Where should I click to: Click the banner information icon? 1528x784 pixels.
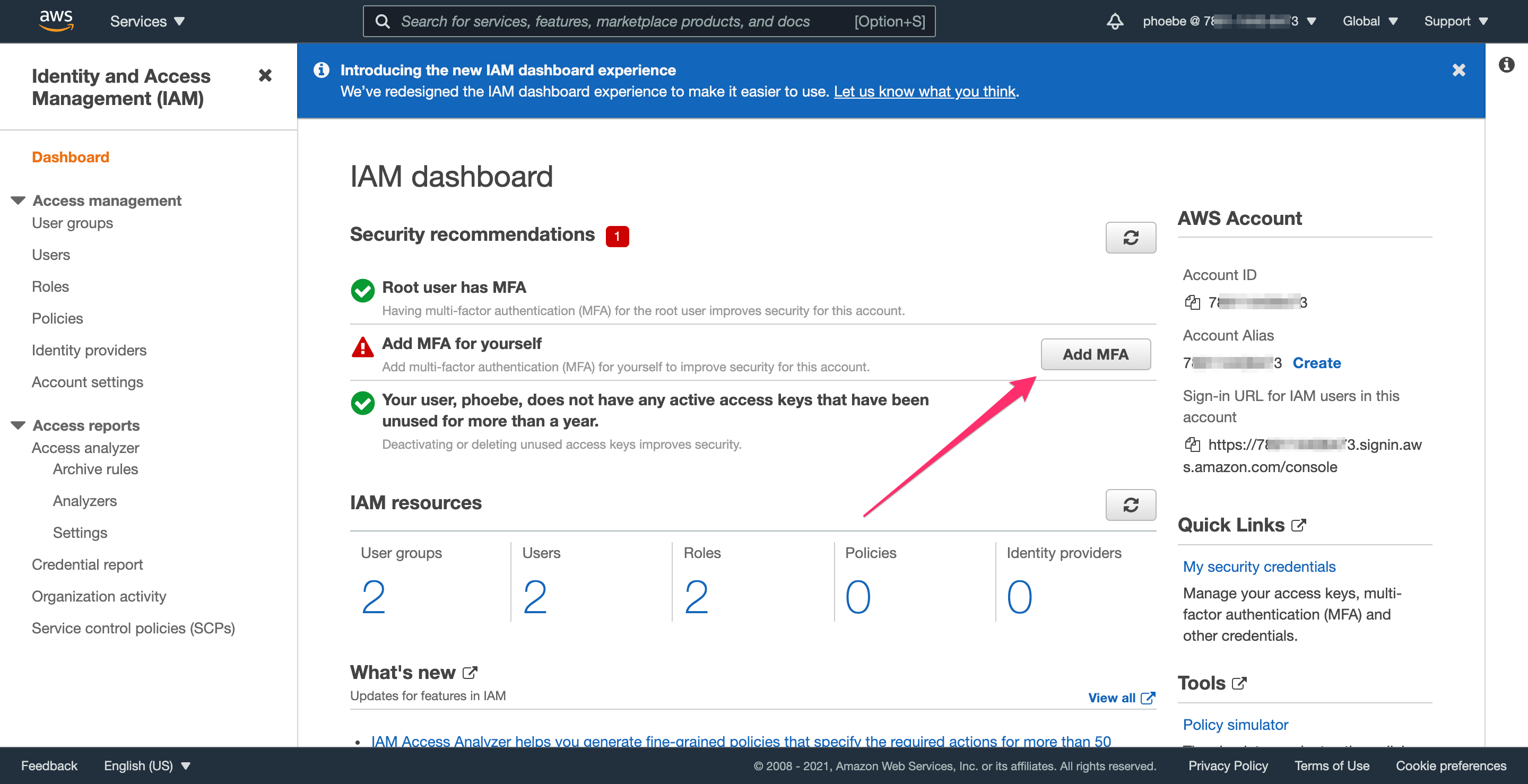pos(322,70)
